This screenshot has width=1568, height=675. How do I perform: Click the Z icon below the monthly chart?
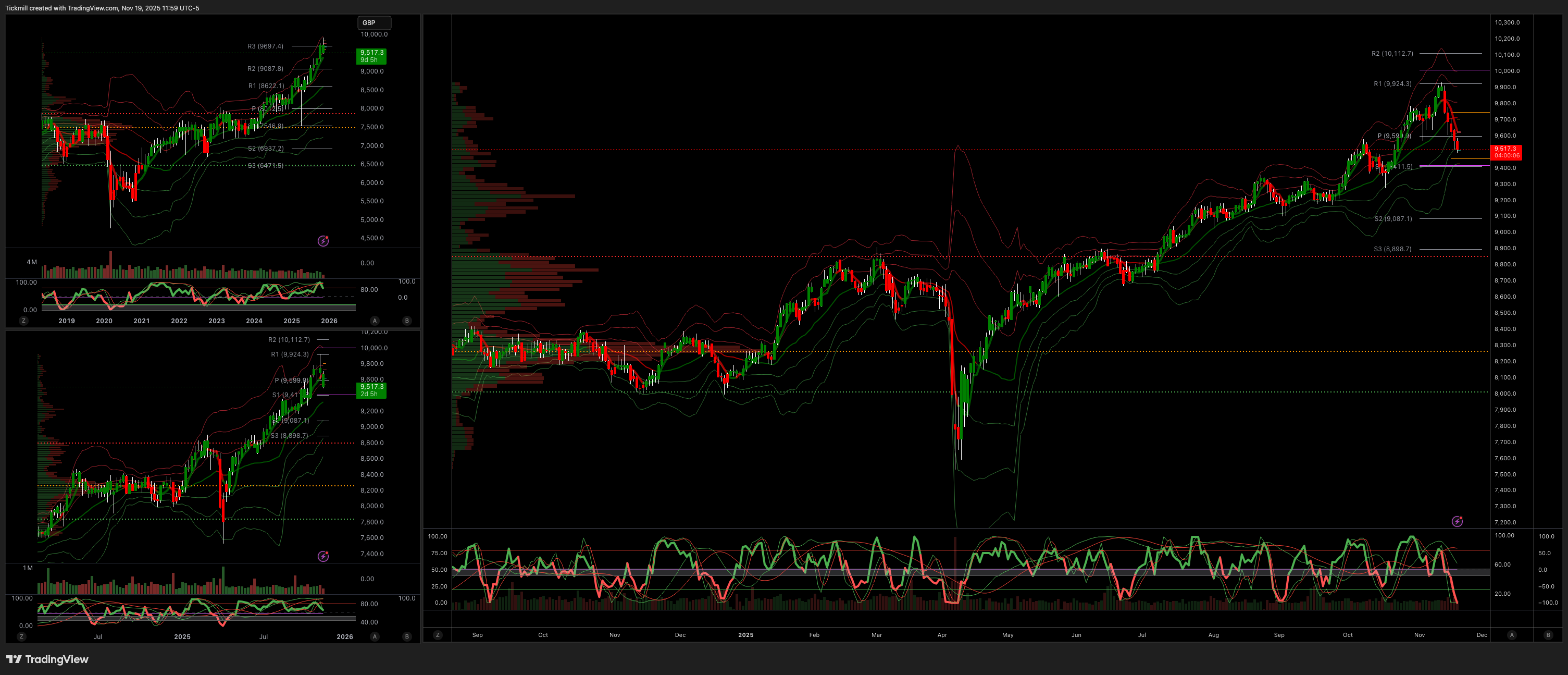(x=24, y=320)
